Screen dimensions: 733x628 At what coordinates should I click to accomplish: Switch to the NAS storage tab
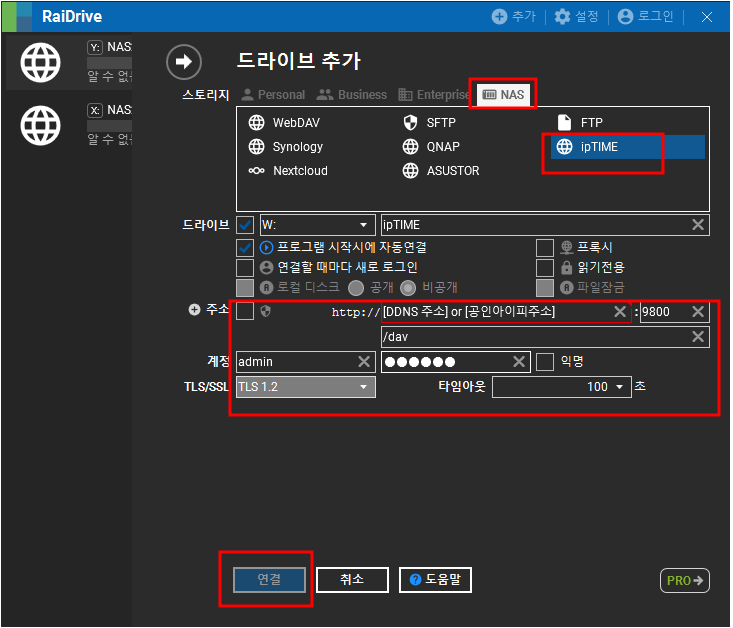coord(503,95)
